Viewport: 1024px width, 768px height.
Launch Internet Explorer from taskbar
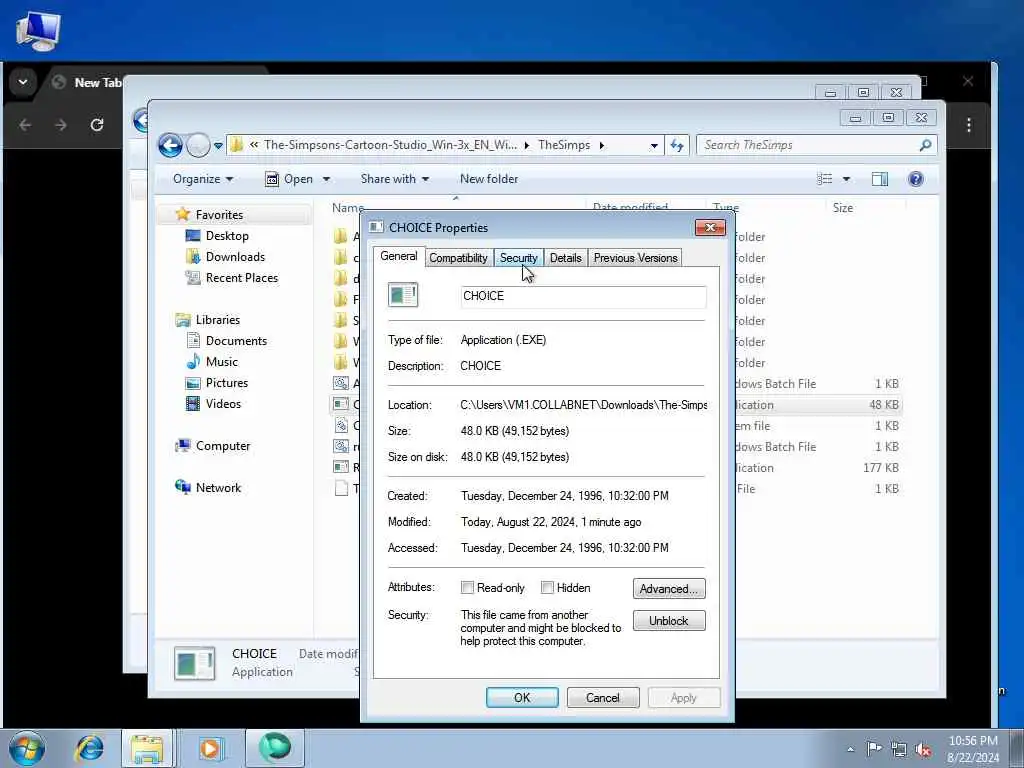[x=89, y=748]
